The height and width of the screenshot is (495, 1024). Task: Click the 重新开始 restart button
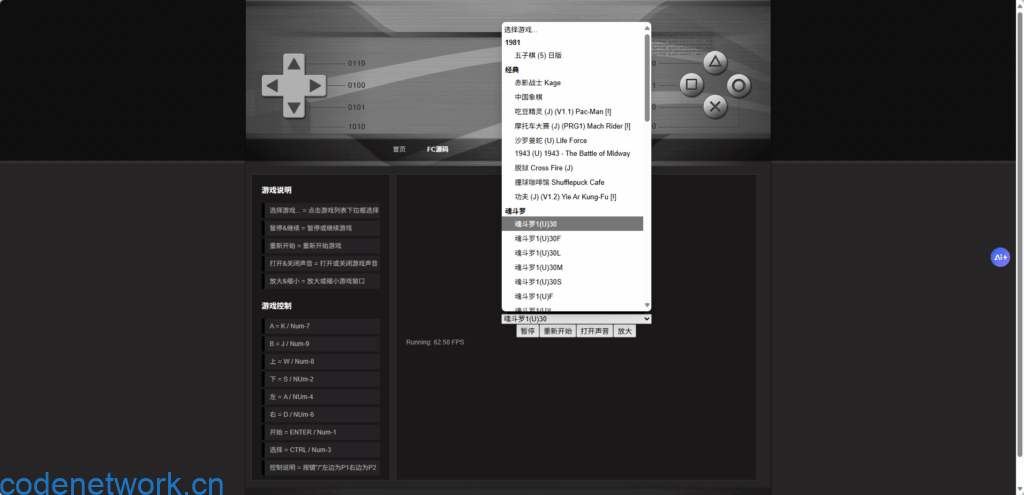coord(557,331)
